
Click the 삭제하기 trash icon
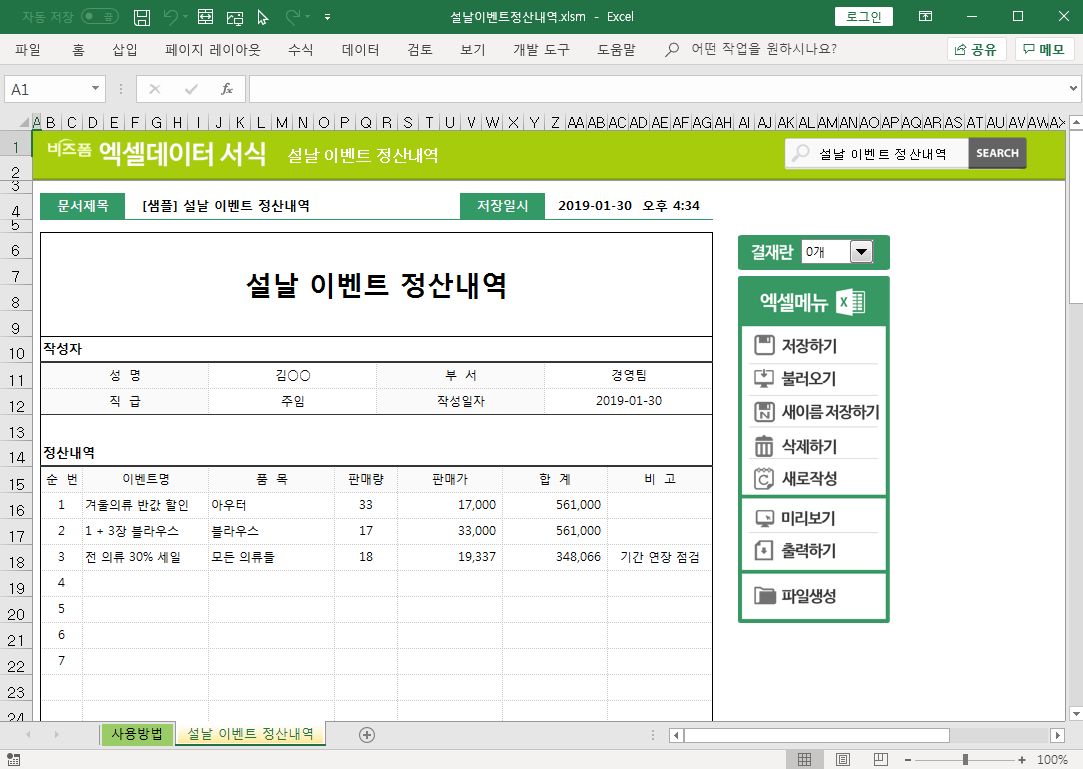point(764,446)
